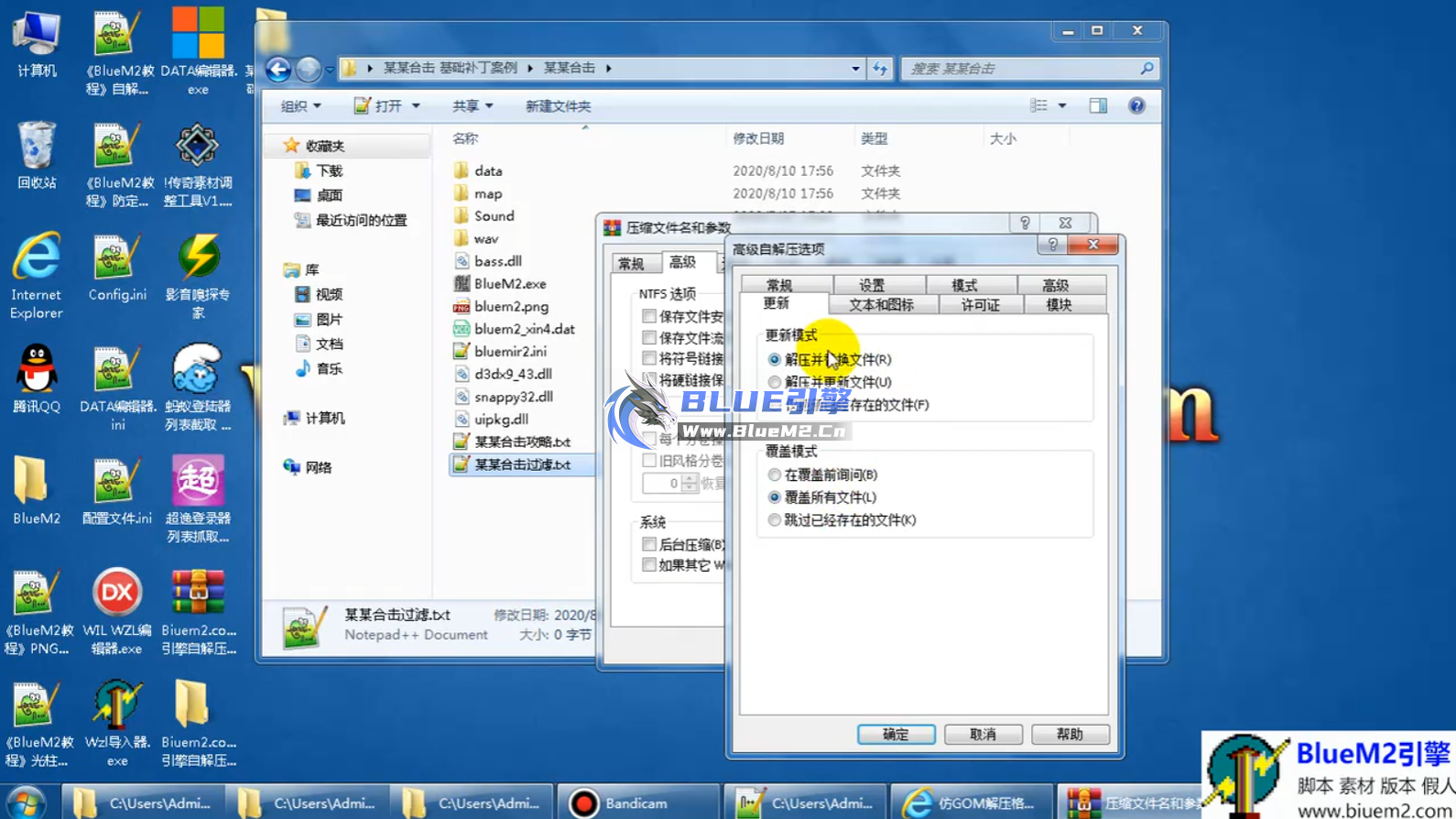Open the Config.ini desktop file

117,268
